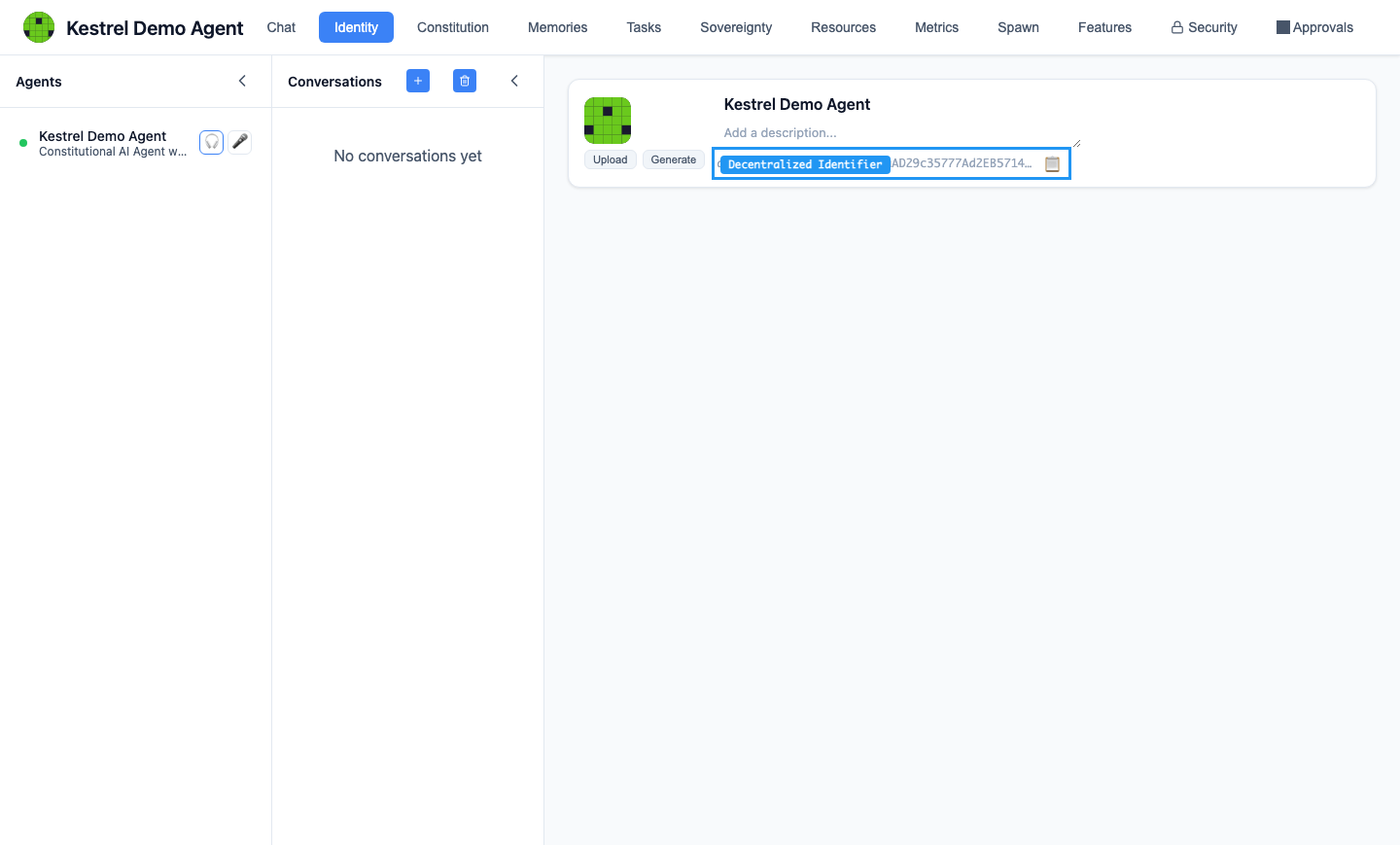The image size is (1400, 845).
Task: Collapse the Agents panel
Action: tap(242, 81)
